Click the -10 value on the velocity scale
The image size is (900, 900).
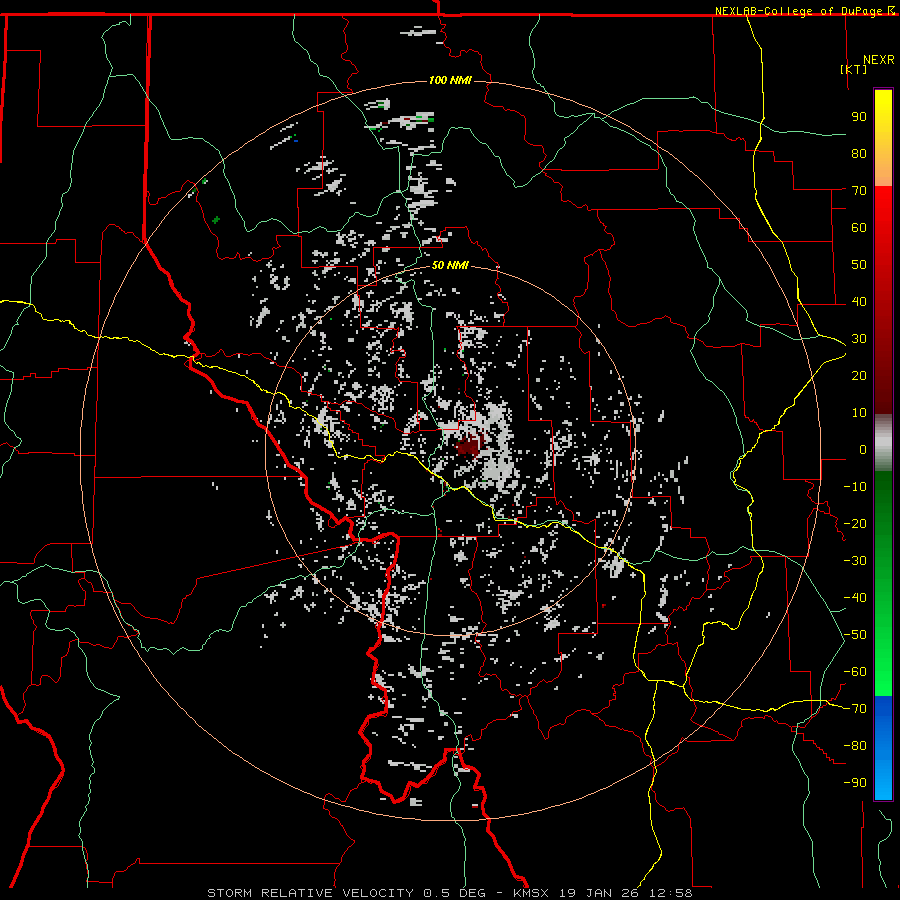855,487
